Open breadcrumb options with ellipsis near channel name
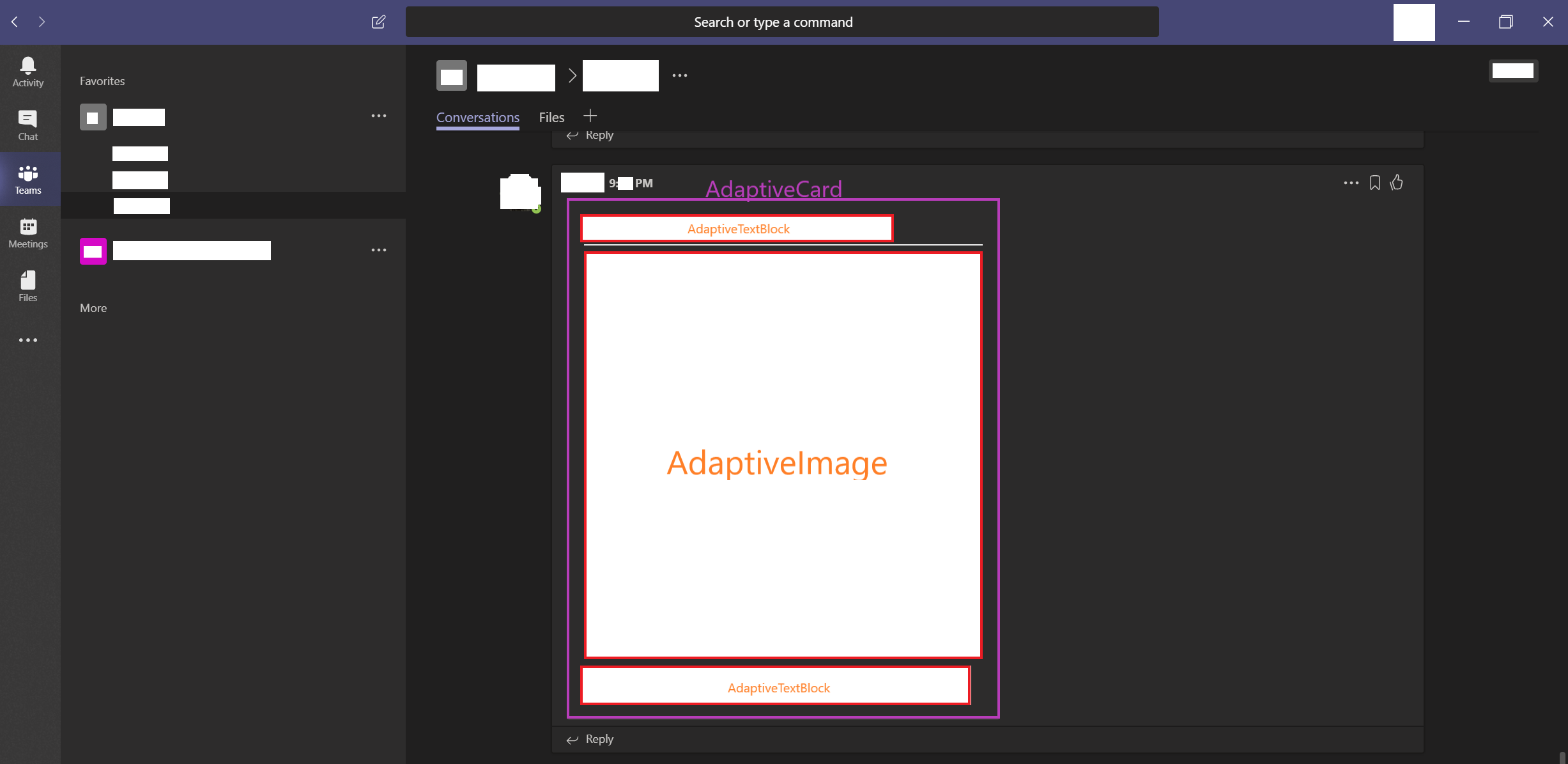 click(x=679, y=75)
